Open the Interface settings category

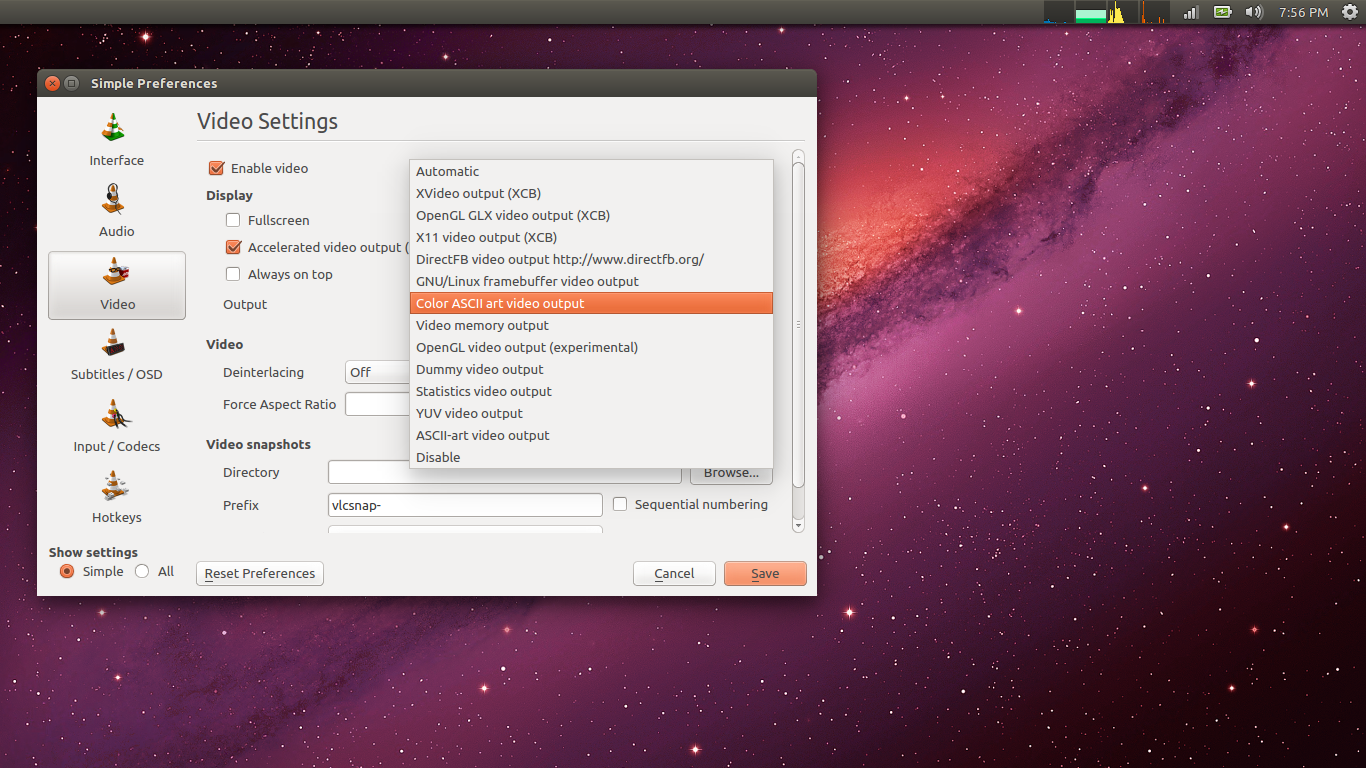tap(117, 140)
